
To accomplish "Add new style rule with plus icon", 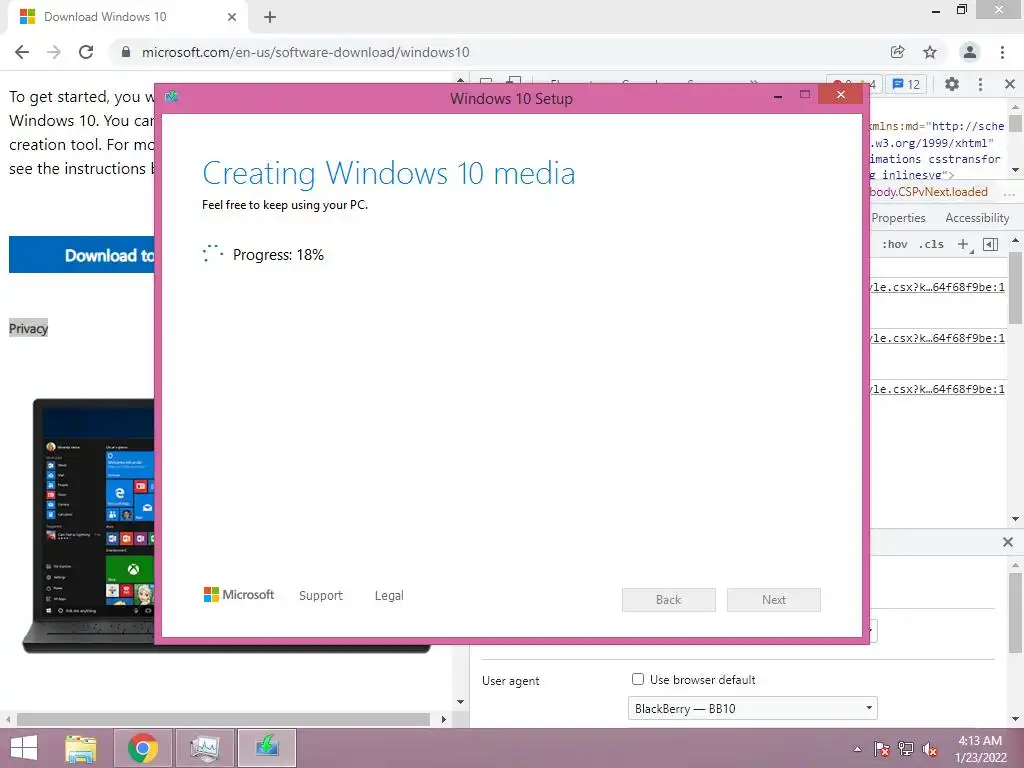I will tap(964, 244).
